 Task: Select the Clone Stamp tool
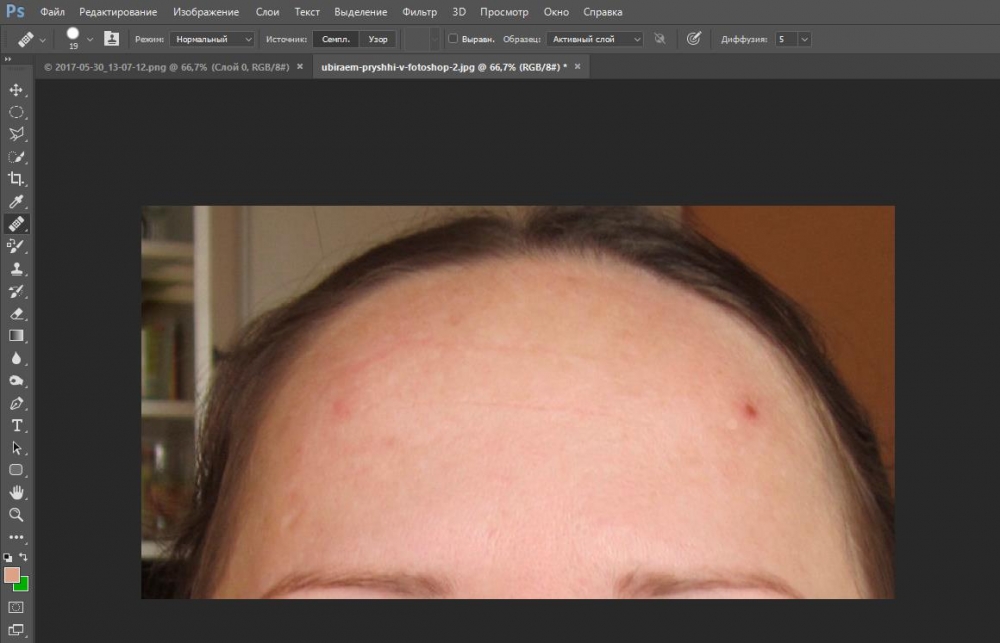[x=16, y=269]
